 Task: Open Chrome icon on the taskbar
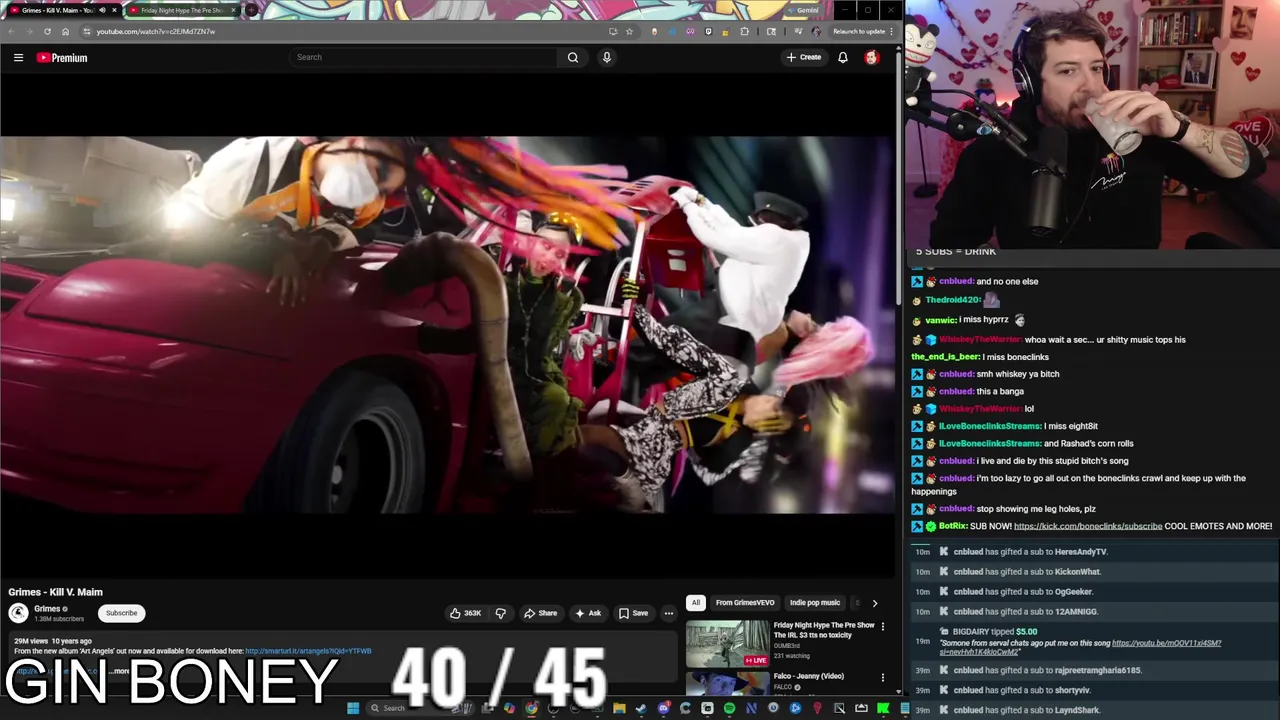click(x=531, y=708)
